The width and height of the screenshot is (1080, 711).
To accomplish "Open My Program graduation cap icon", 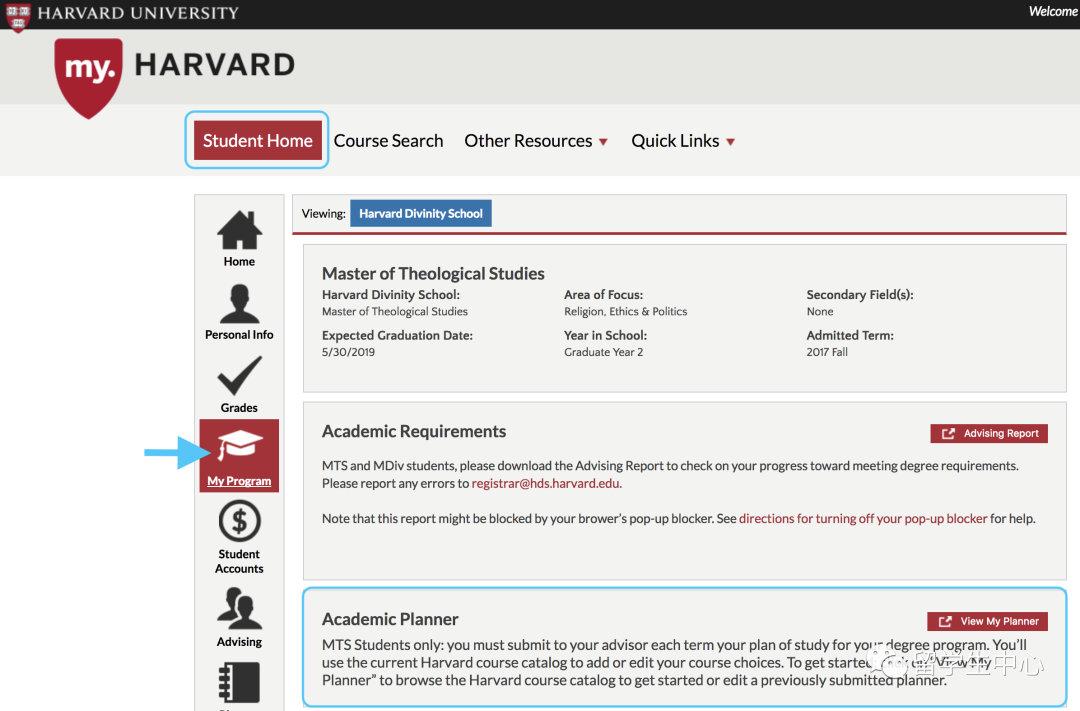I will [239, 448].
